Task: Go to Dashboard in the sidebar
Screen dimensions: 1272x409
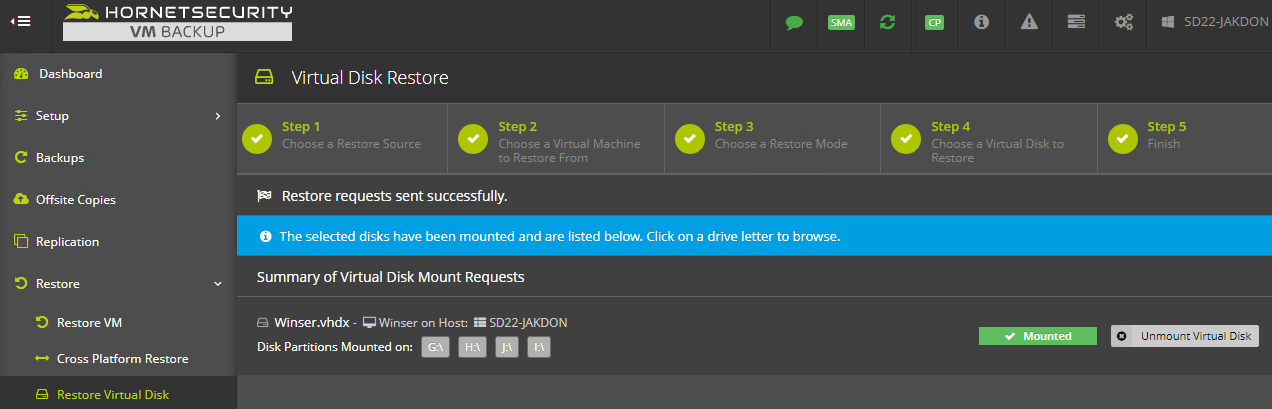Action: pyautogui.click(x=70, y=74)
